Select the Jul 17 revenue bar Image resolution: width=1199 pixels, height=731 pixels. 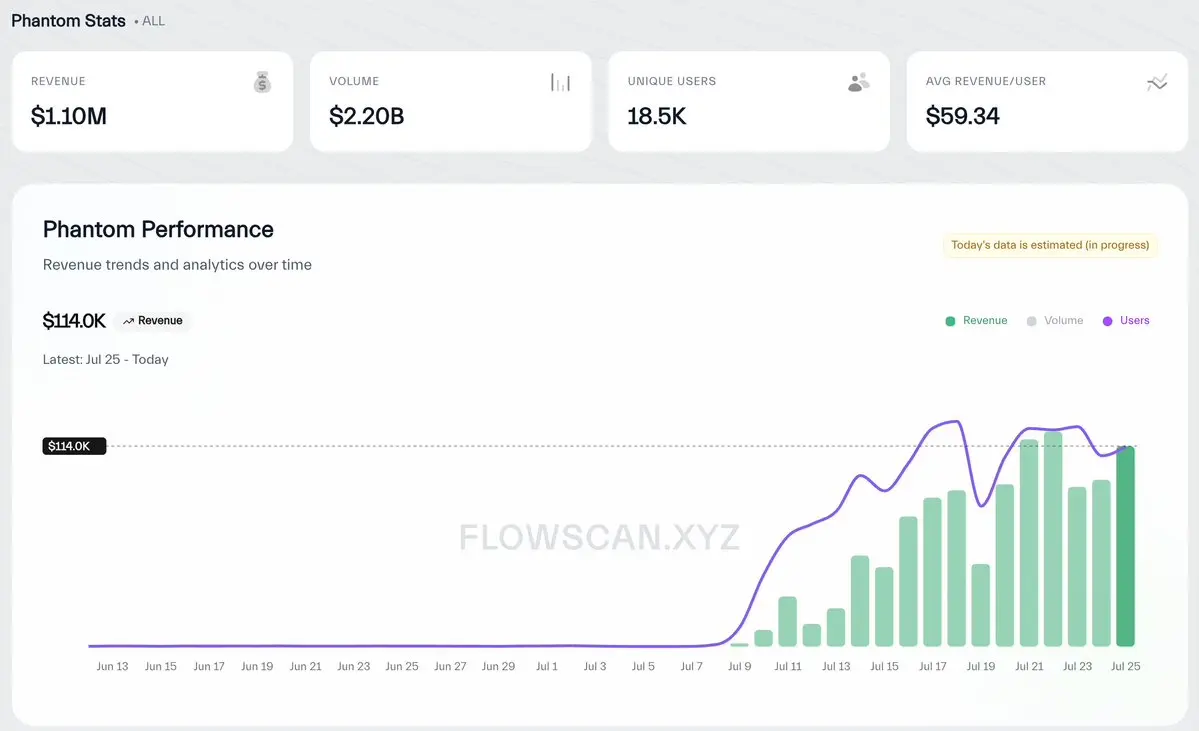coord(932,572)
